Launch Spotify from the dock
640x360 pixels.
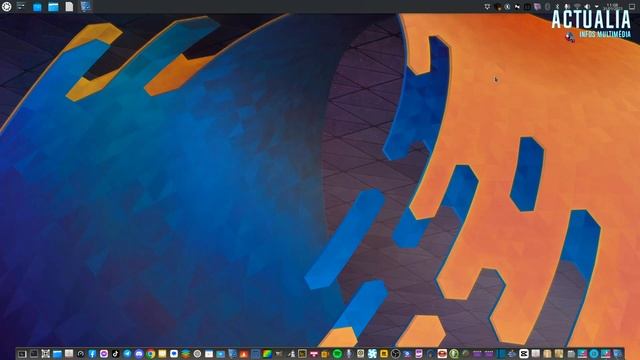(338, 354)
